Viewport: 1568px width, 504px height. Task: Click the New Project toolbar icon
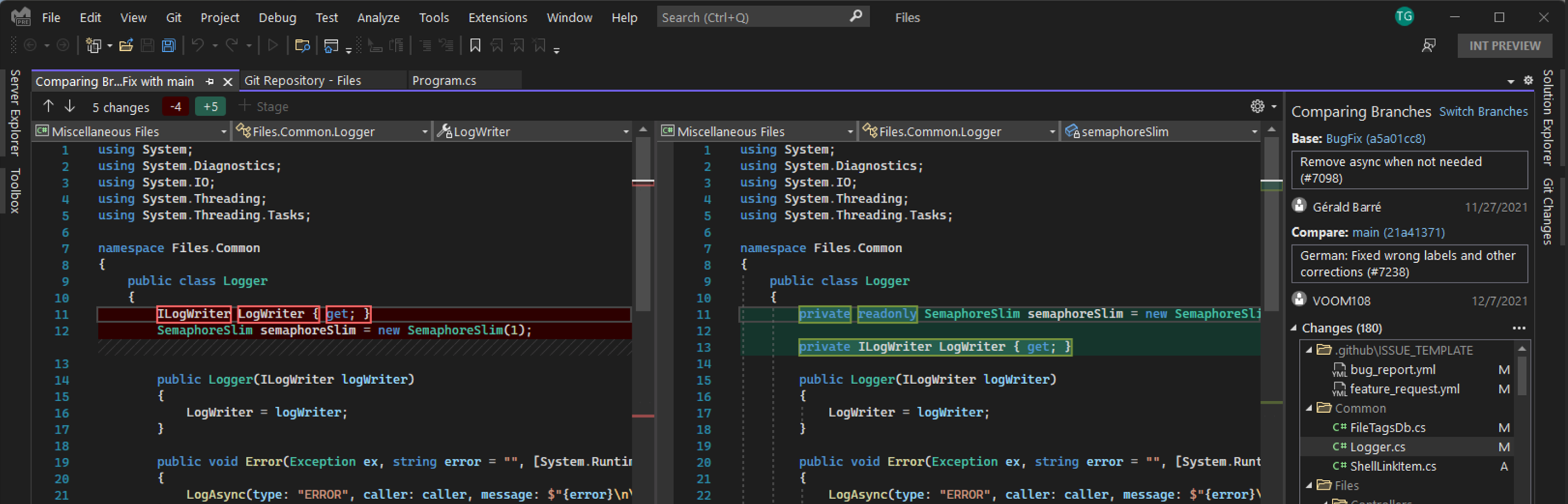point(93,46)
